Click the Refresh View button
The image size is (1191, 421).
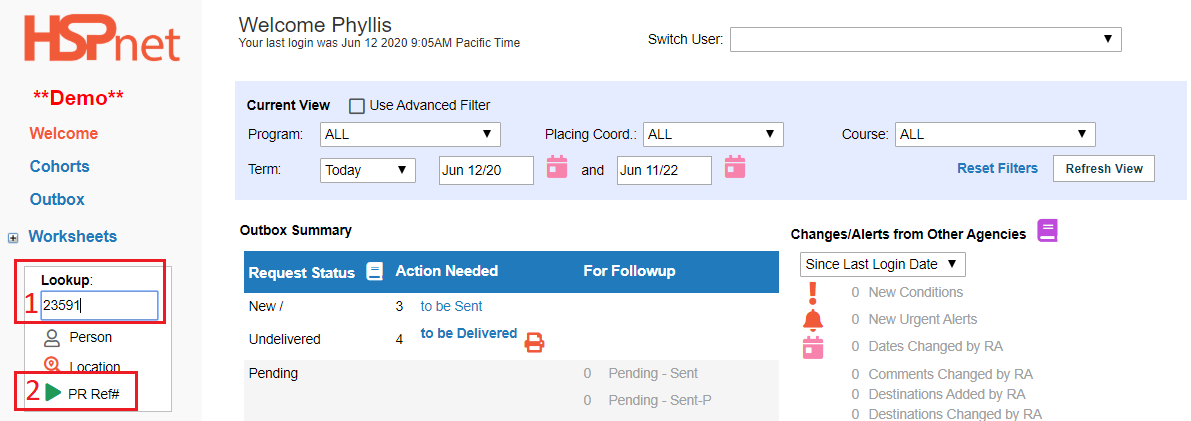point(1104,169)
